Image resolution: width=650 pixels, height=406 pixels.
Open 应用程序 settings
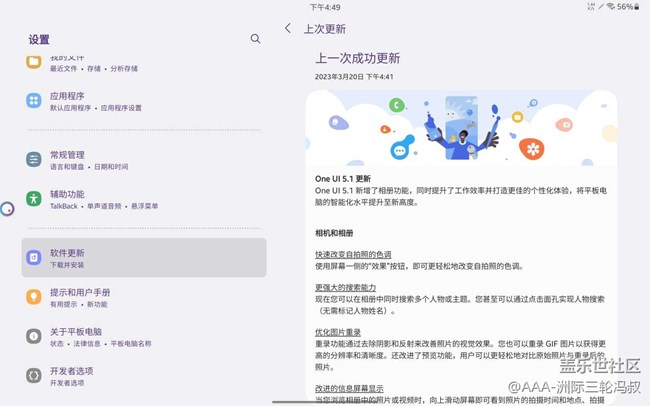[x=144, y=101]
